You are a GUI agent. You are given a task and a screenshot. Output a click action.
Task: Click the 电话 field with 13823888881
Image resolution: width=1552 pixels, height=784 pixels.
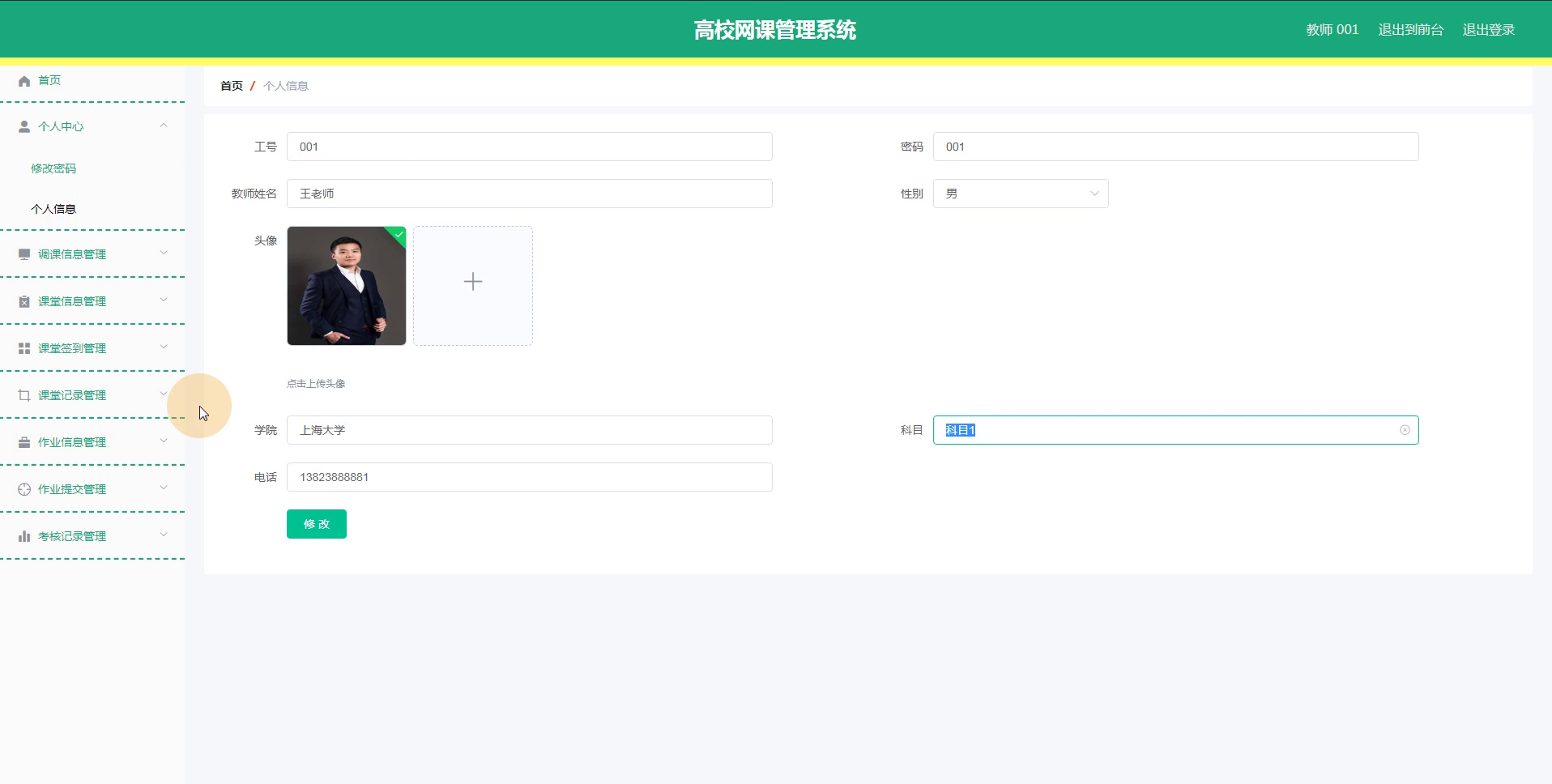[530, 477]
